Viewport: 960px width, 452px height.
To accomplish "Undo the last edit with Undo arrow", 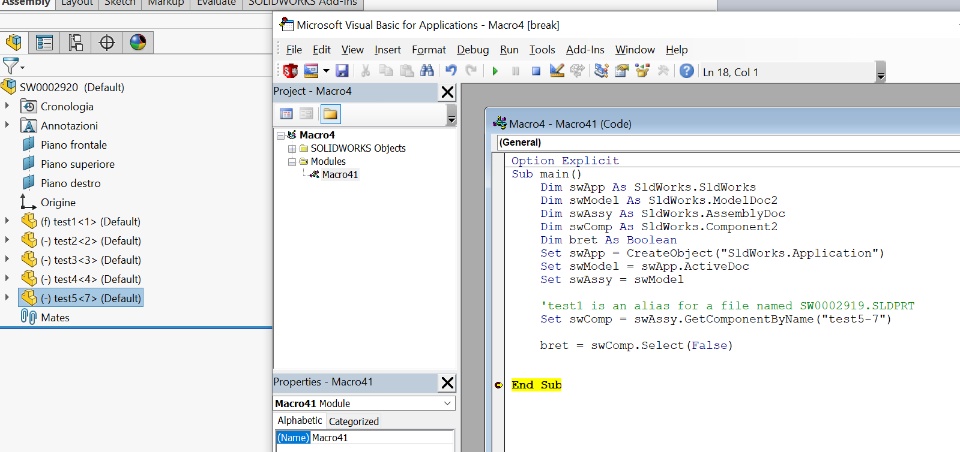I will [451, 71].
